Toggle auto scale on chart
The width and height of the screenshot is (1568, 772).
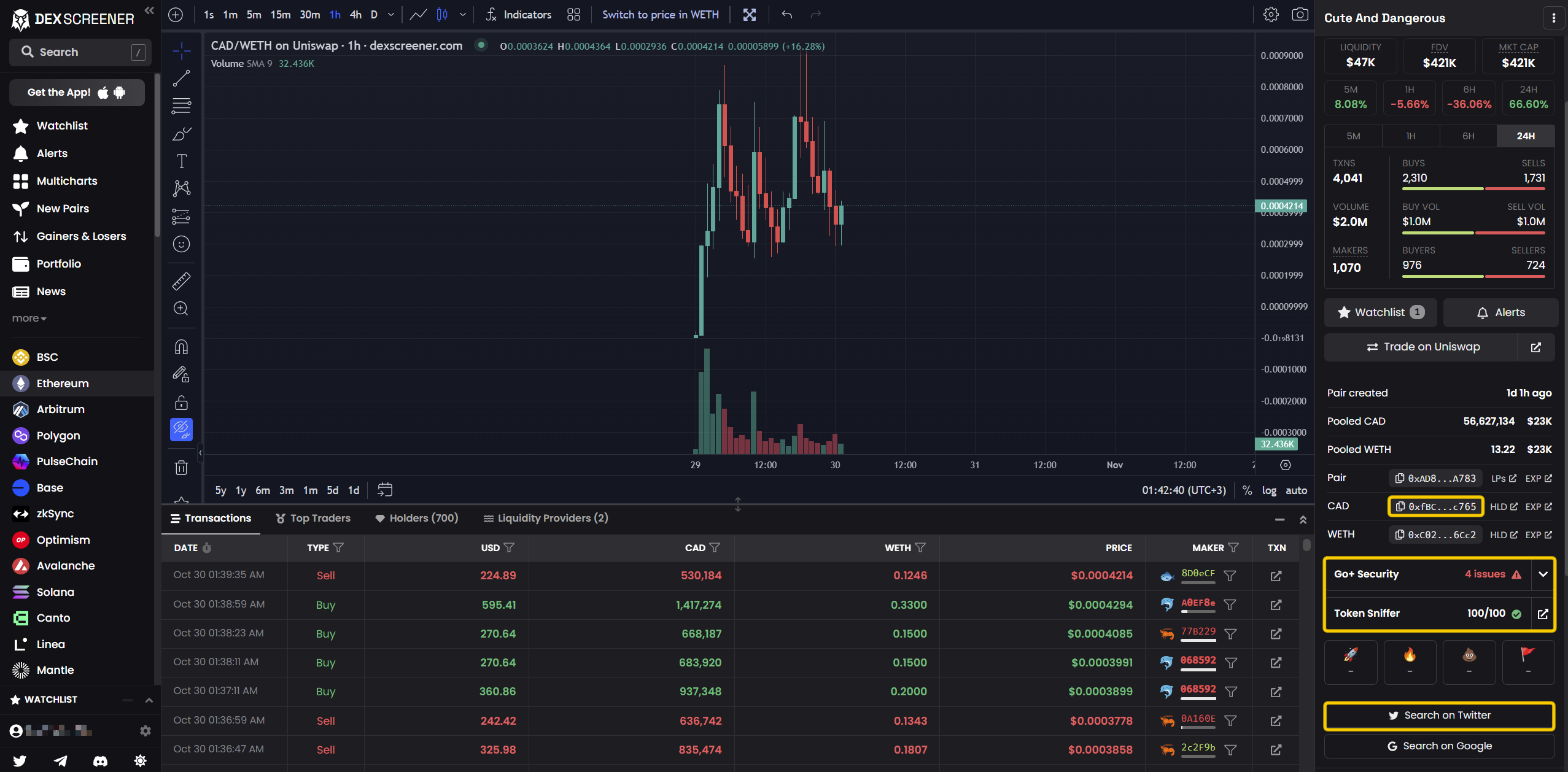click(x=1296, y=490)
